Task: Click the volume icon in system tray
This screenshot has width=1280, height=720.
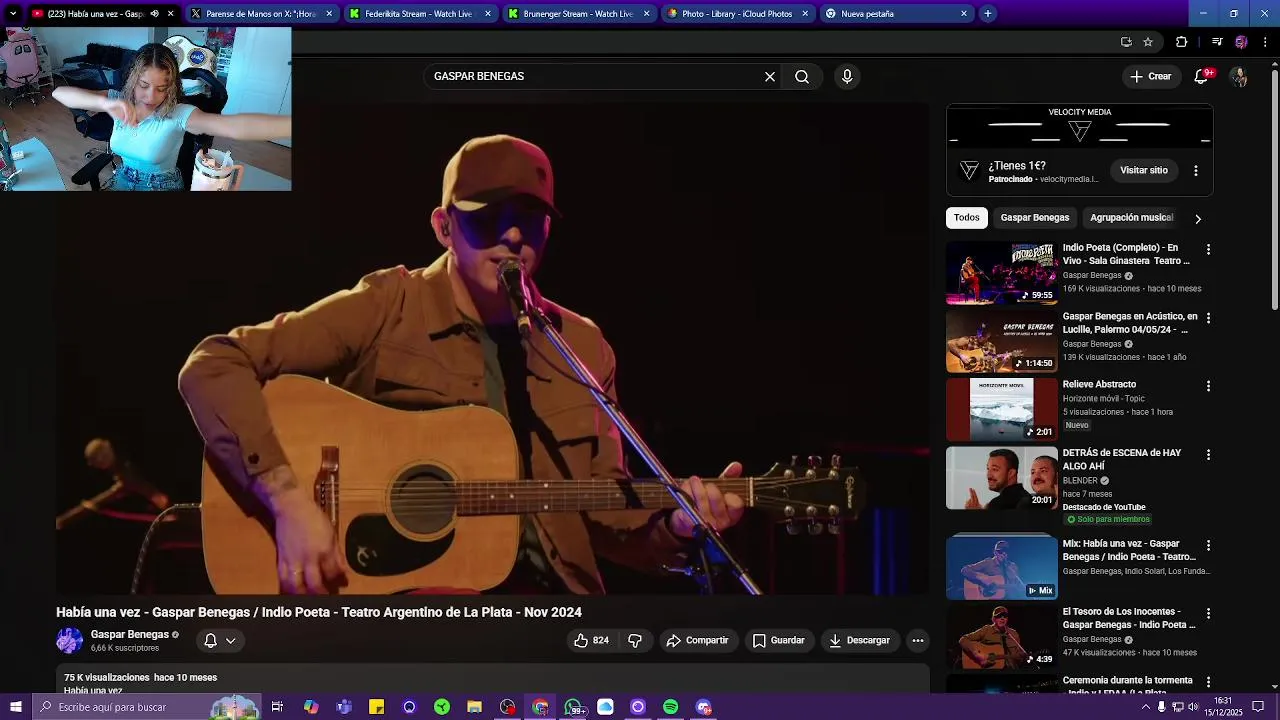Action: (x=1193, y=707)
